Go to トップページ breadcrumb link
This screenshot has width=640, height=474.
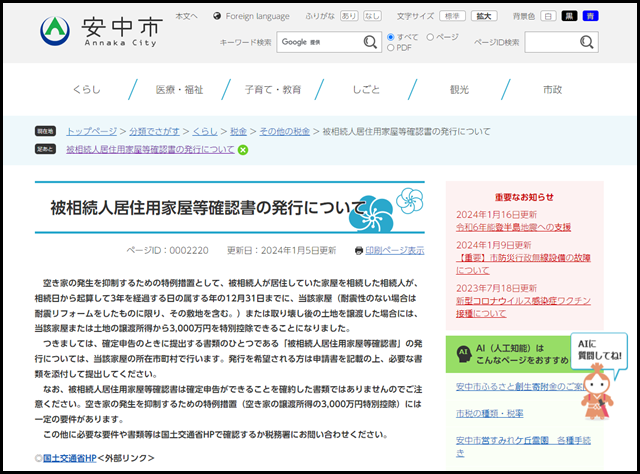click(91, 131)
